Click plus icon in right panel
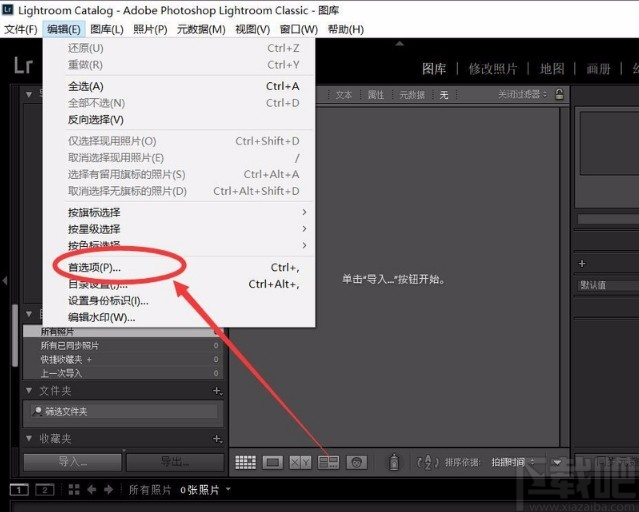This screenshot has width=639, height=512. point(582,264)
